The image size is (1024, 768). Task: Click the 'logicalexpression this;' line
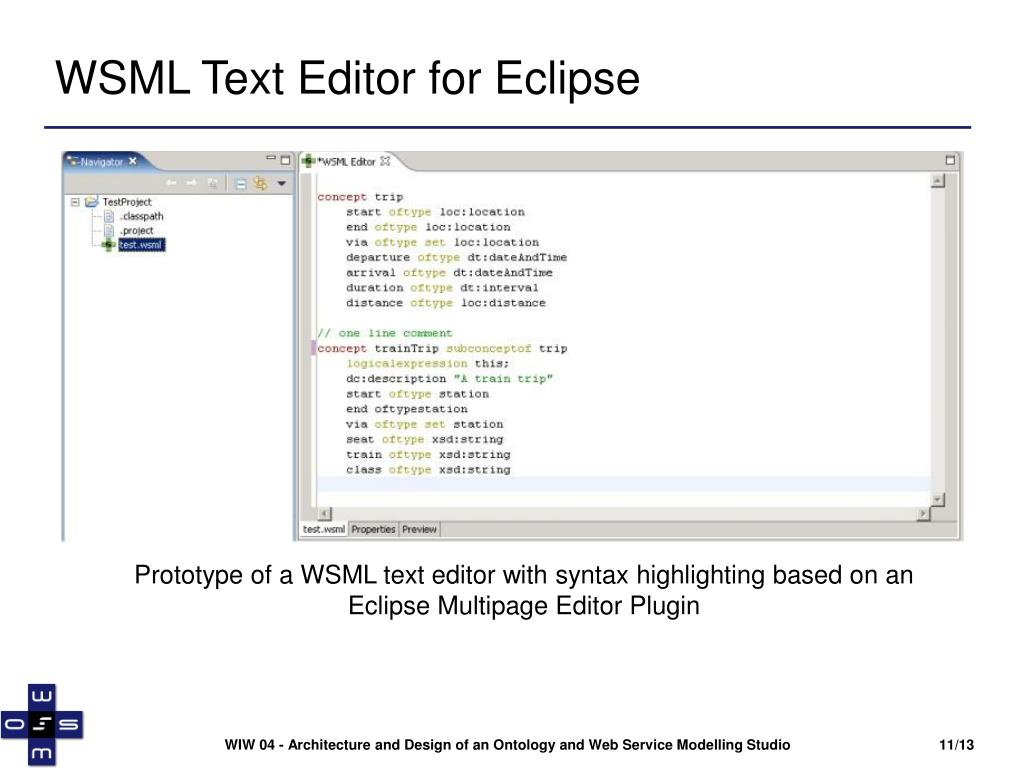tap(427, 364)
